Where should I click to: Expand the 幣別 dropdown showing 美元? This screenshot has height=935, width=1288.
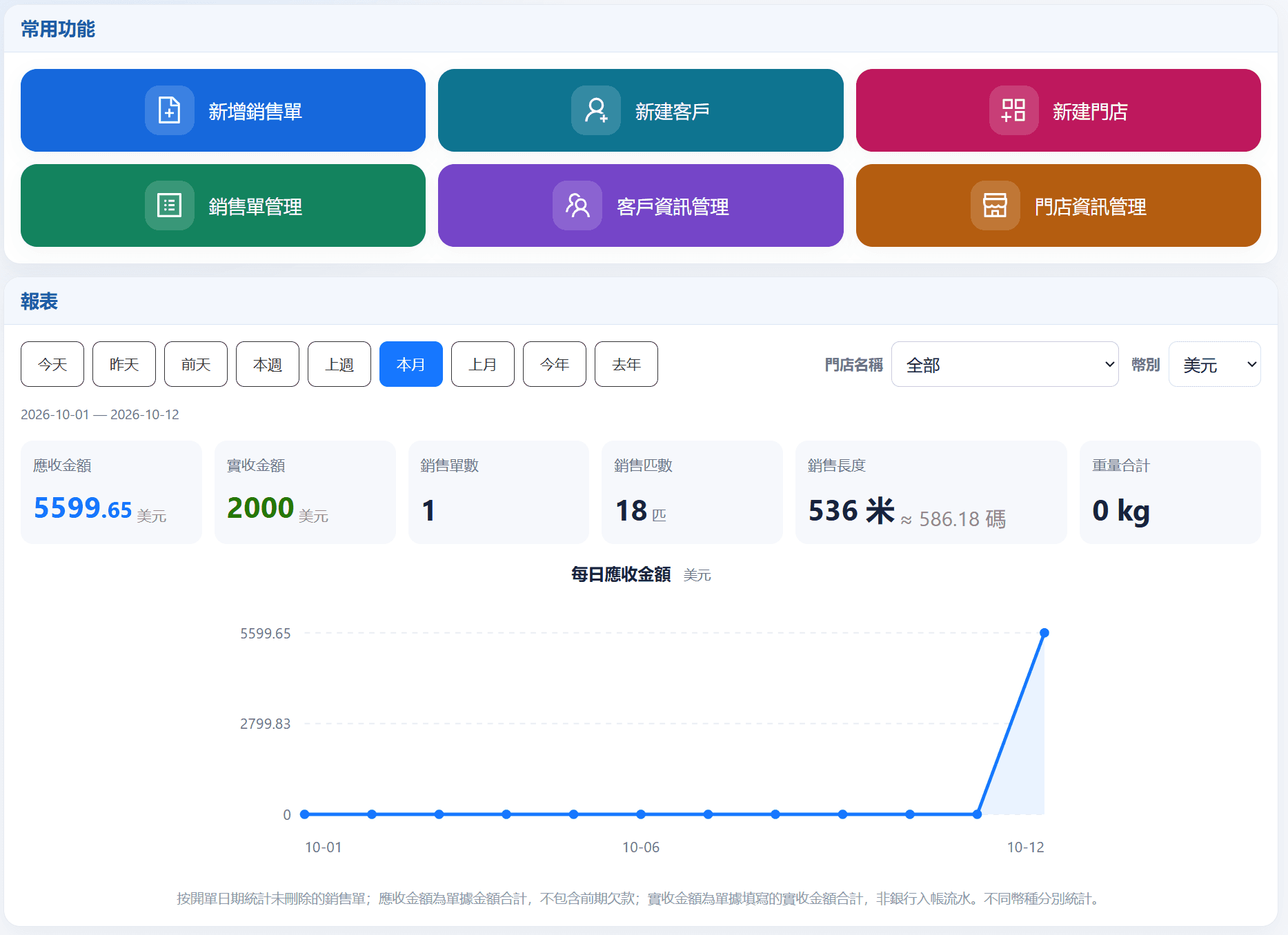pyautogui.click(x=1215, y=364)
